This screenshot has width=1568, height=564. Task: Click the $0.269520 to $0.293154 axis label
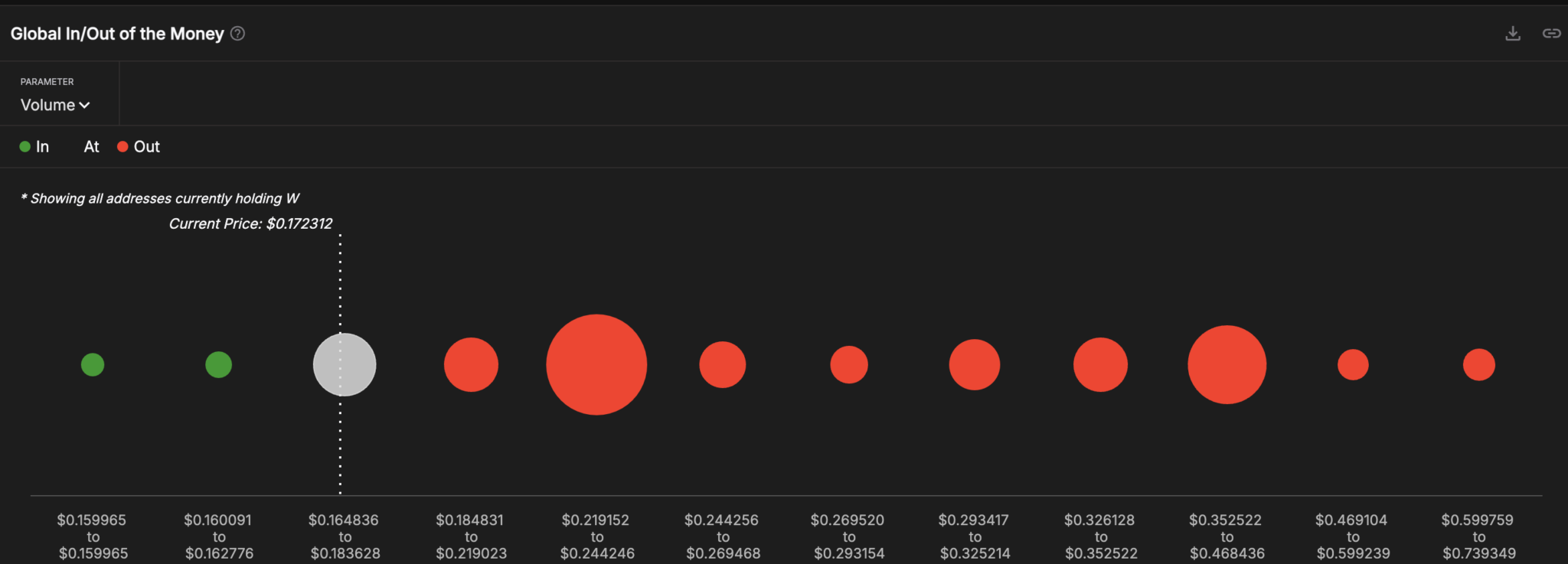tap(848, 536)
